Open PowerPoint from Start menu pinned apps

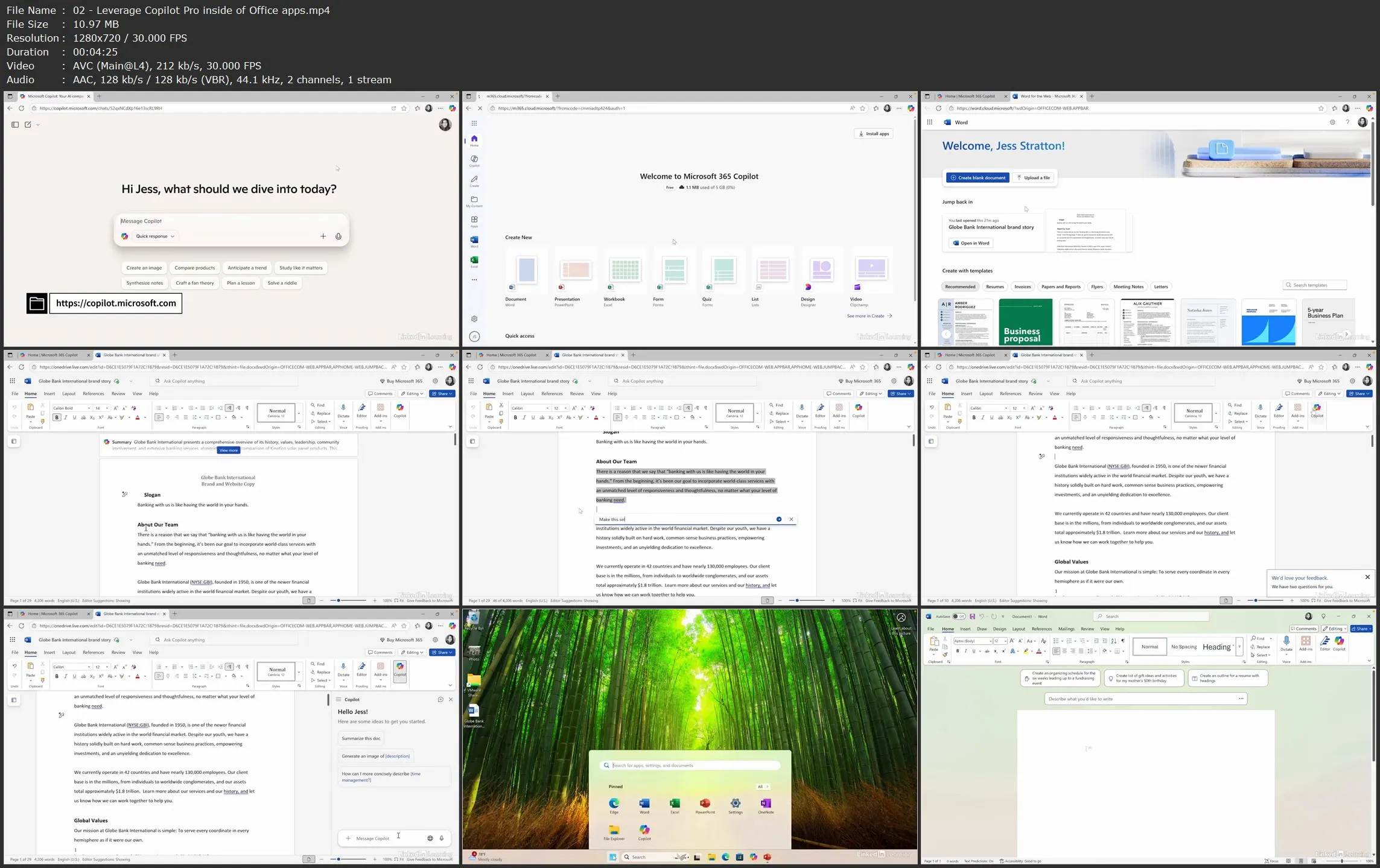point(705,806)
